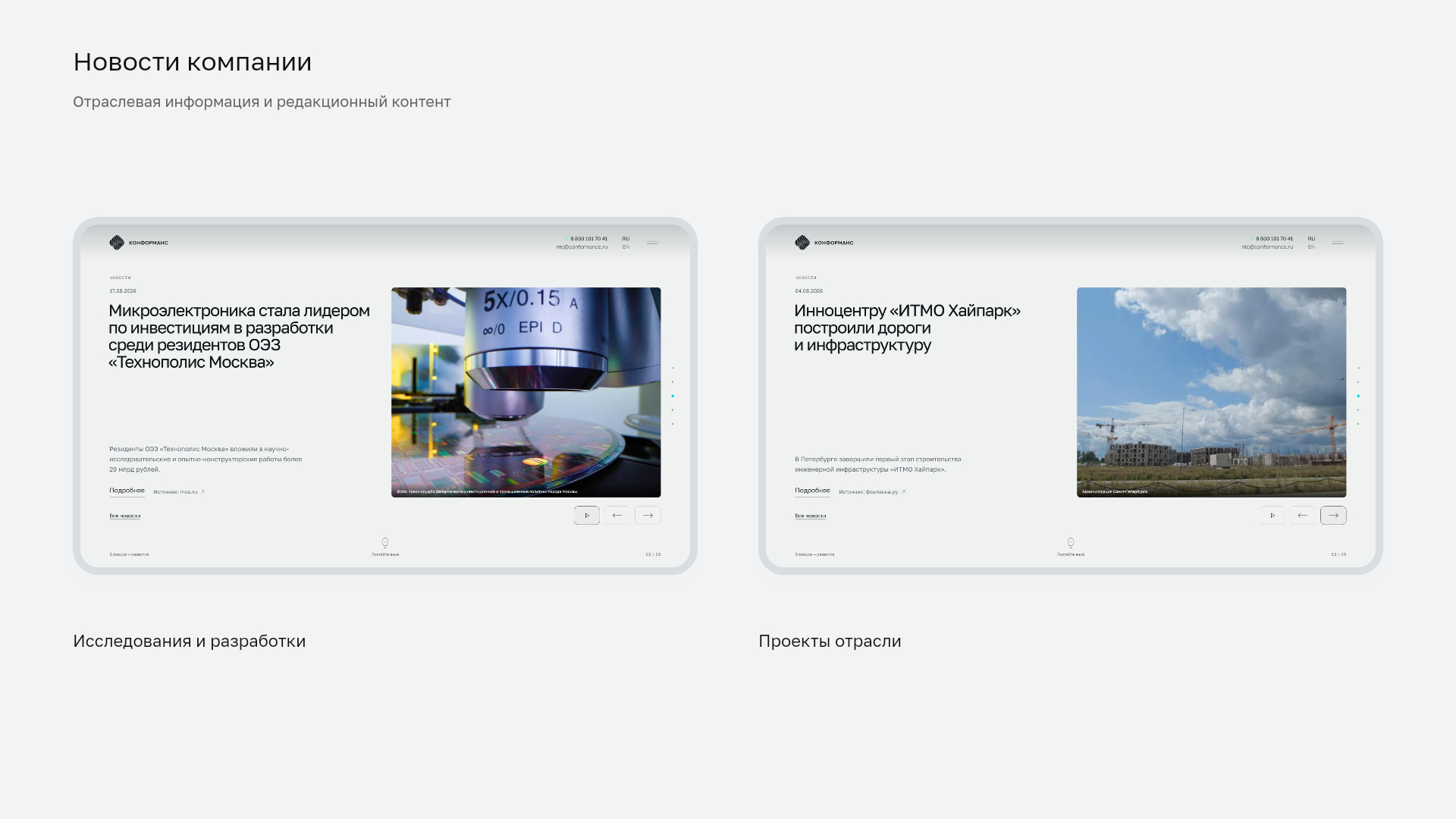This screenshot has width=1456, height=819.
Task: Click play button under microscope image
Action: 586,516
